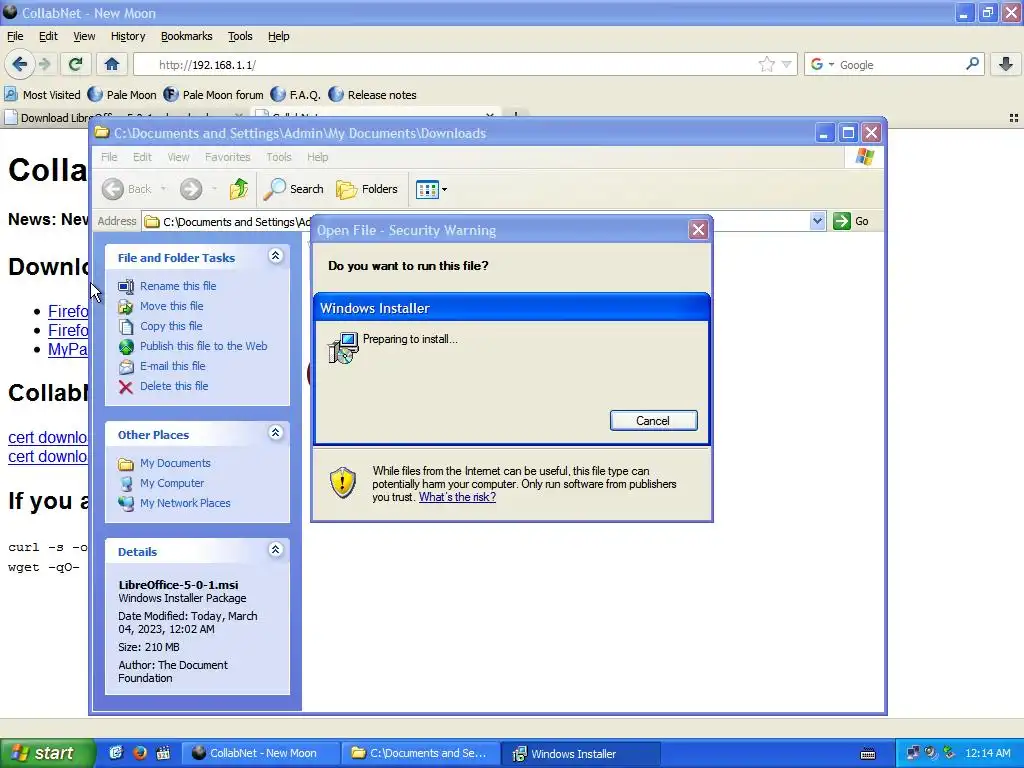Screen dimensions: 1024x768
Task: Toggle the Folders pane in Explorer
Action: 366,189
